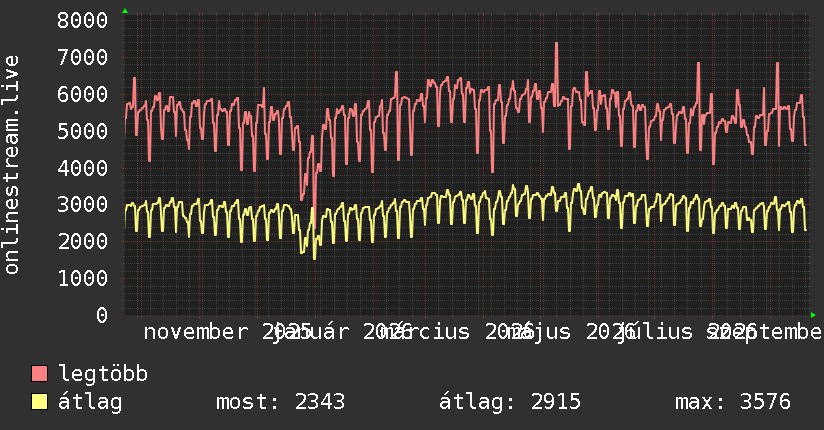Click the green arrow atop the vertical axis
Image resolution: width=824 pixels, height=430 pixels.
tap(125, 11)
